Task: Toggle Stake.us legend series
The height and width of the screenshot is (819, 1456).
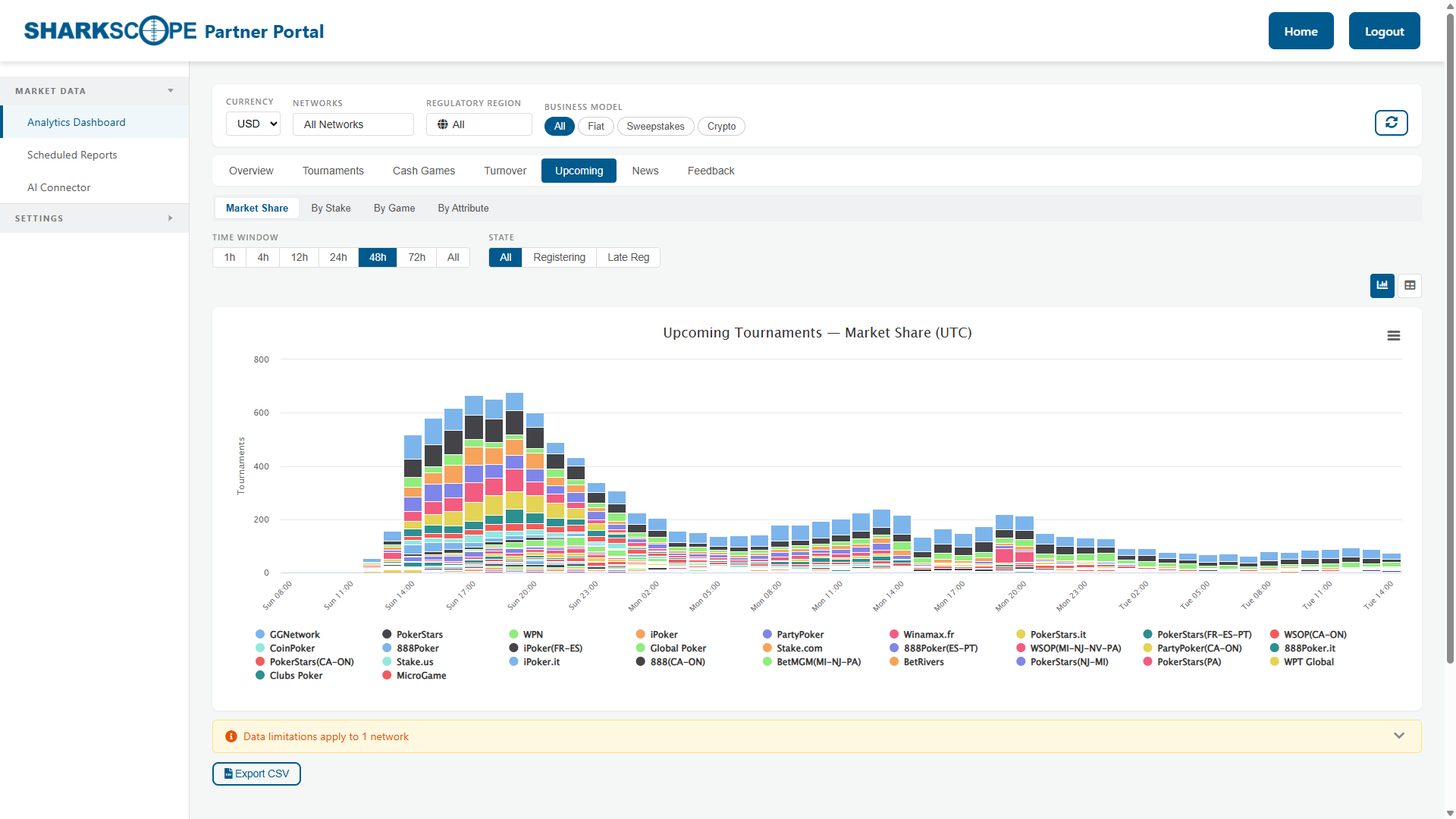Action: tap(408, 662)
